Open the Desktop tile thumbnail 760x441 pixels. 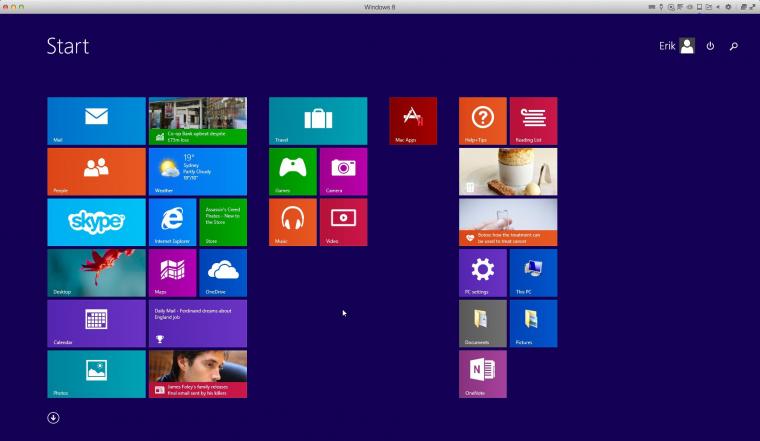[x=96, y=273]
